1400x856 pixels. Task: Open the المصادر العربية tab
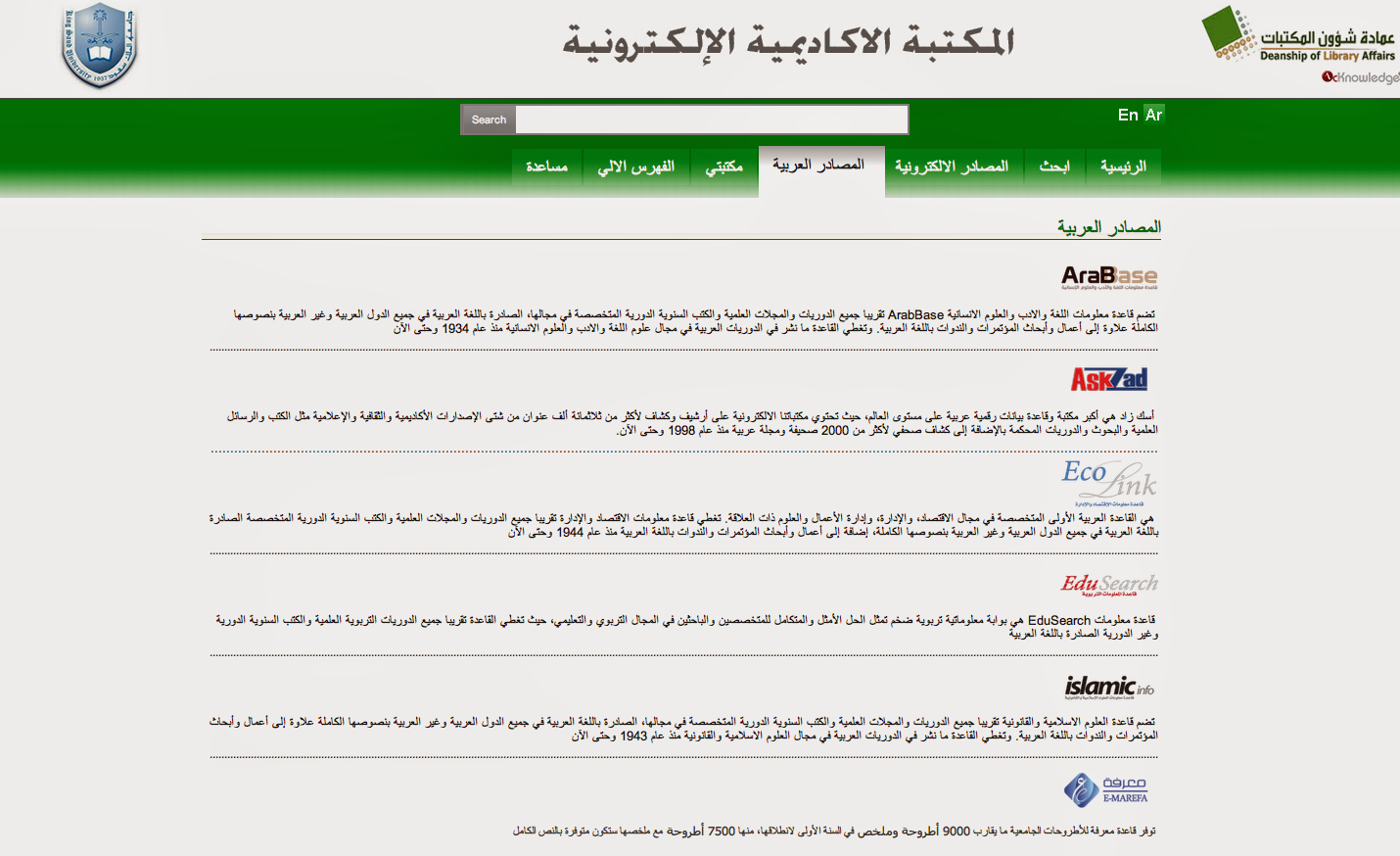pyautogui.click(x=820, y=166)
